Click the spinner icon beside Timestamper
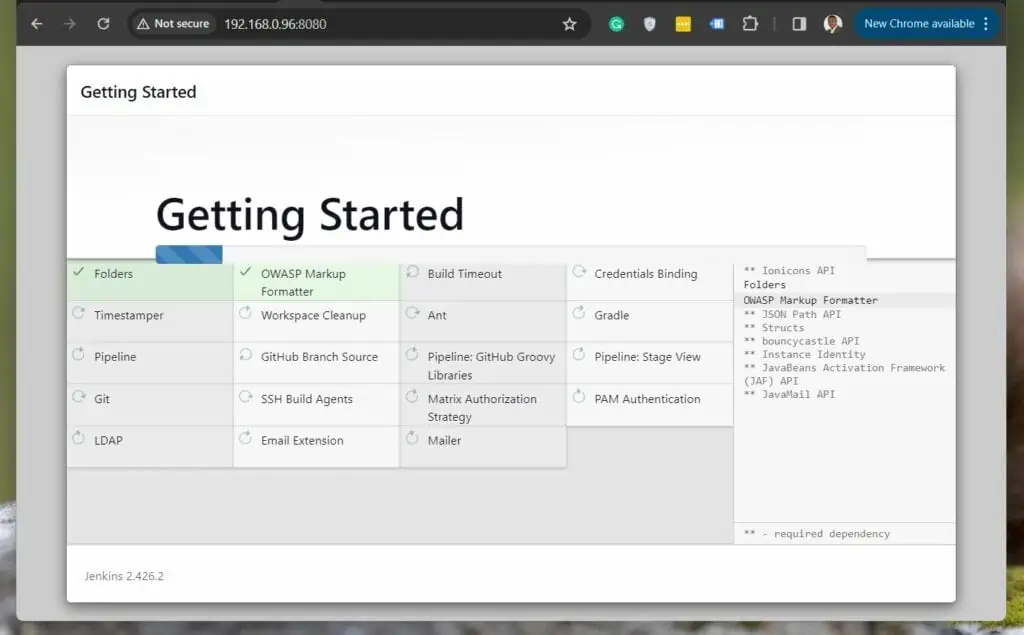1024x635 pixels. pos(79,313)
